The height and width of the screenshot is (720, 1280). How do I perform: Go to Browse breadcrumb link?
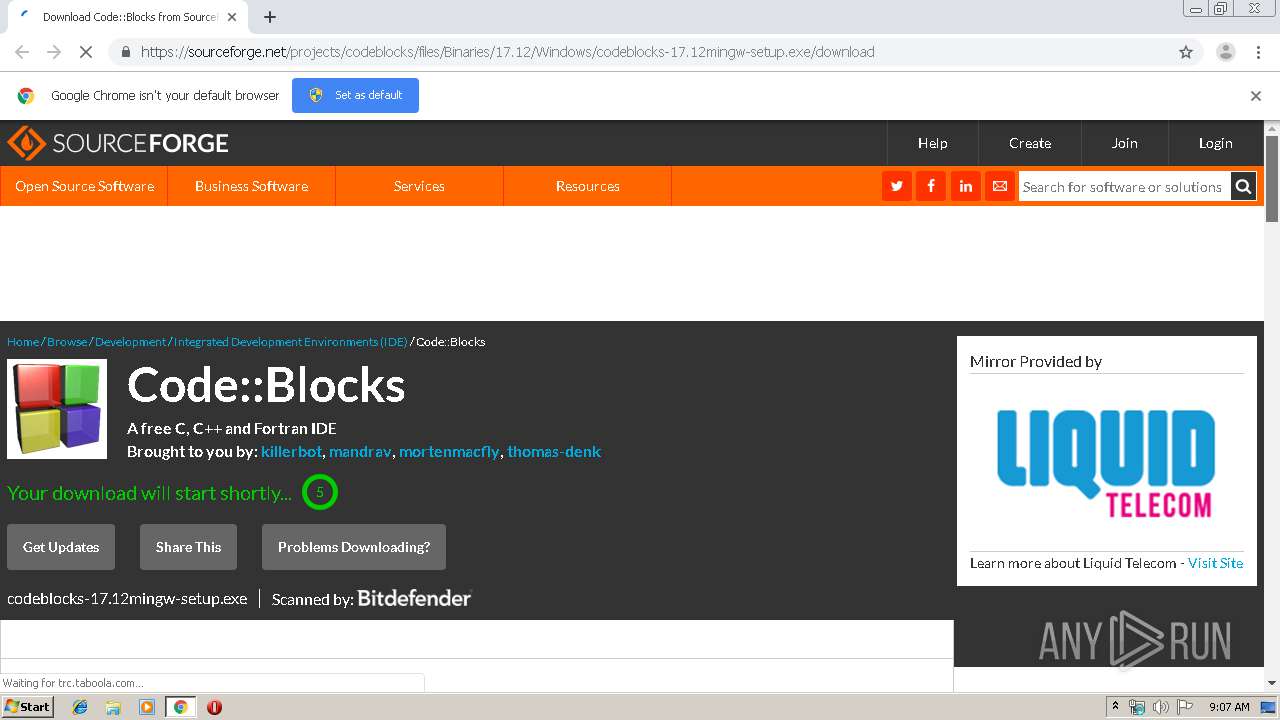[67, 342]
